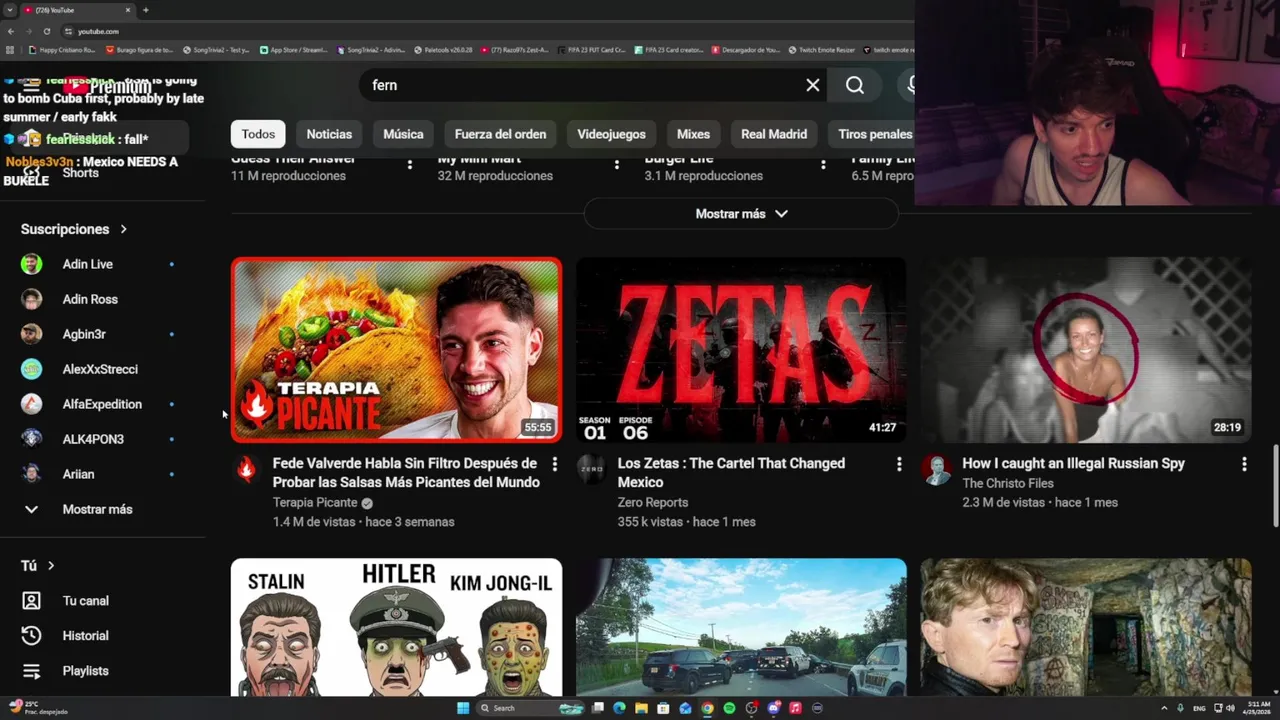Click the ZETAS video thumbnail

(x=741, y=350)
